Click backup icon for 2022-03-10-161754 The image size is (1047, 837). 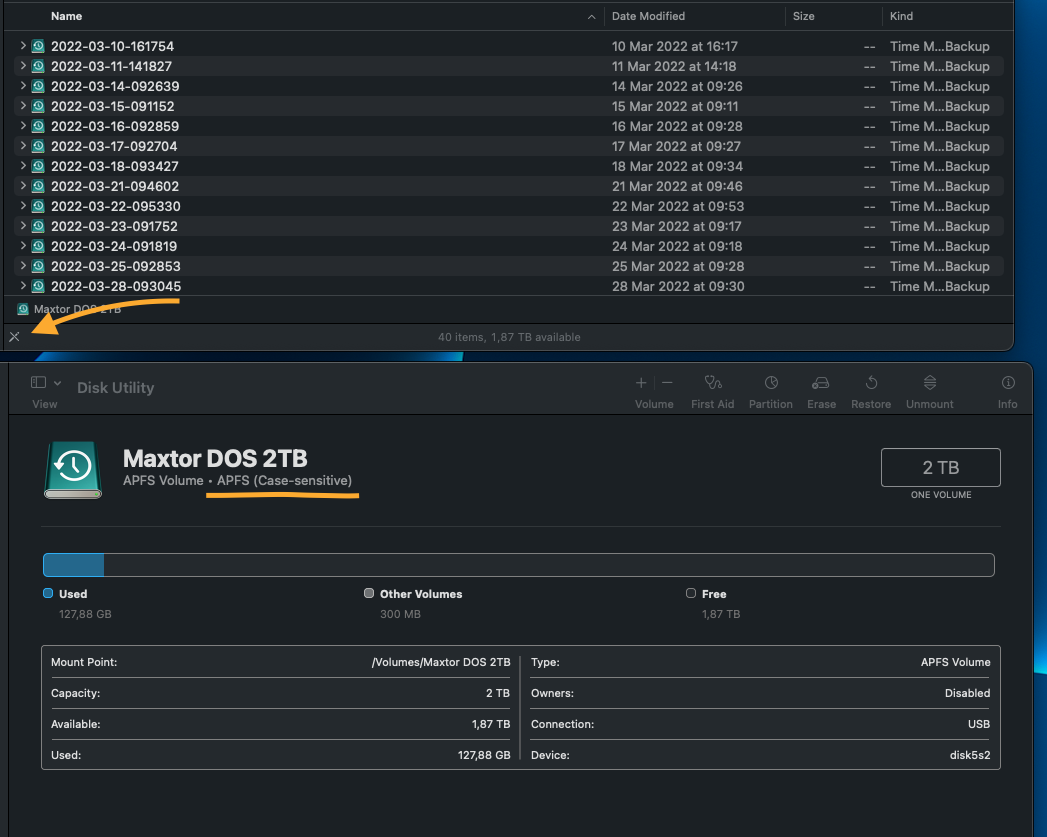point(38,46)
